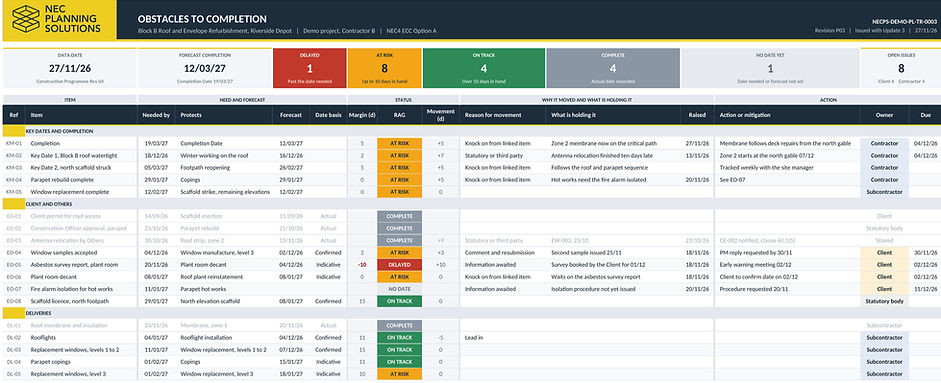The height and width of the screenshot is (383, 941).
Task: Click the 'Ref' column header
Action: 14,115
